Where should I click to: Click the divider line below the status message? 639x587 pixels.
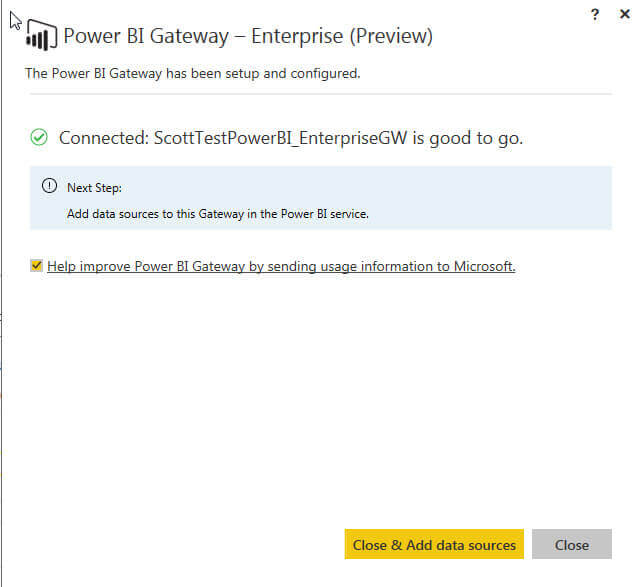(320, 94)
